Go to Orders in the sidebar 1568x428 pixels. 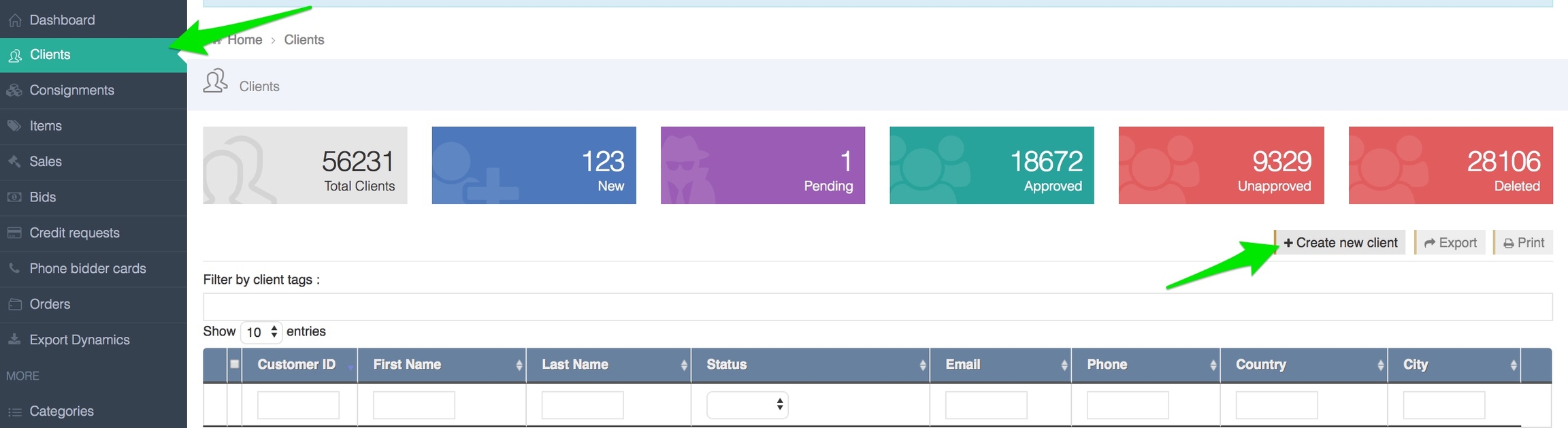click(50, 304)
